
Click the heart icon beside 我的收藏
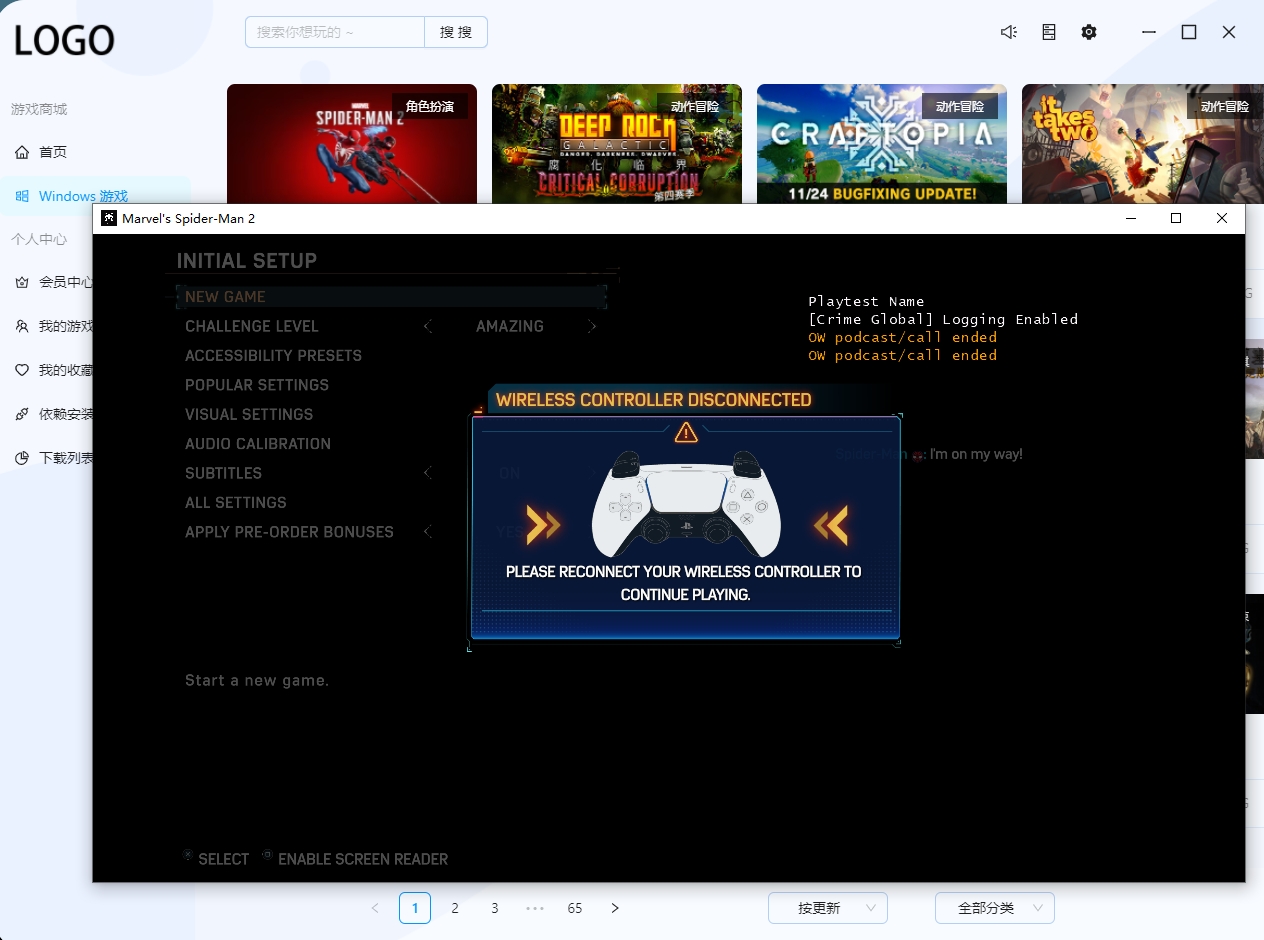coord(22,370)
